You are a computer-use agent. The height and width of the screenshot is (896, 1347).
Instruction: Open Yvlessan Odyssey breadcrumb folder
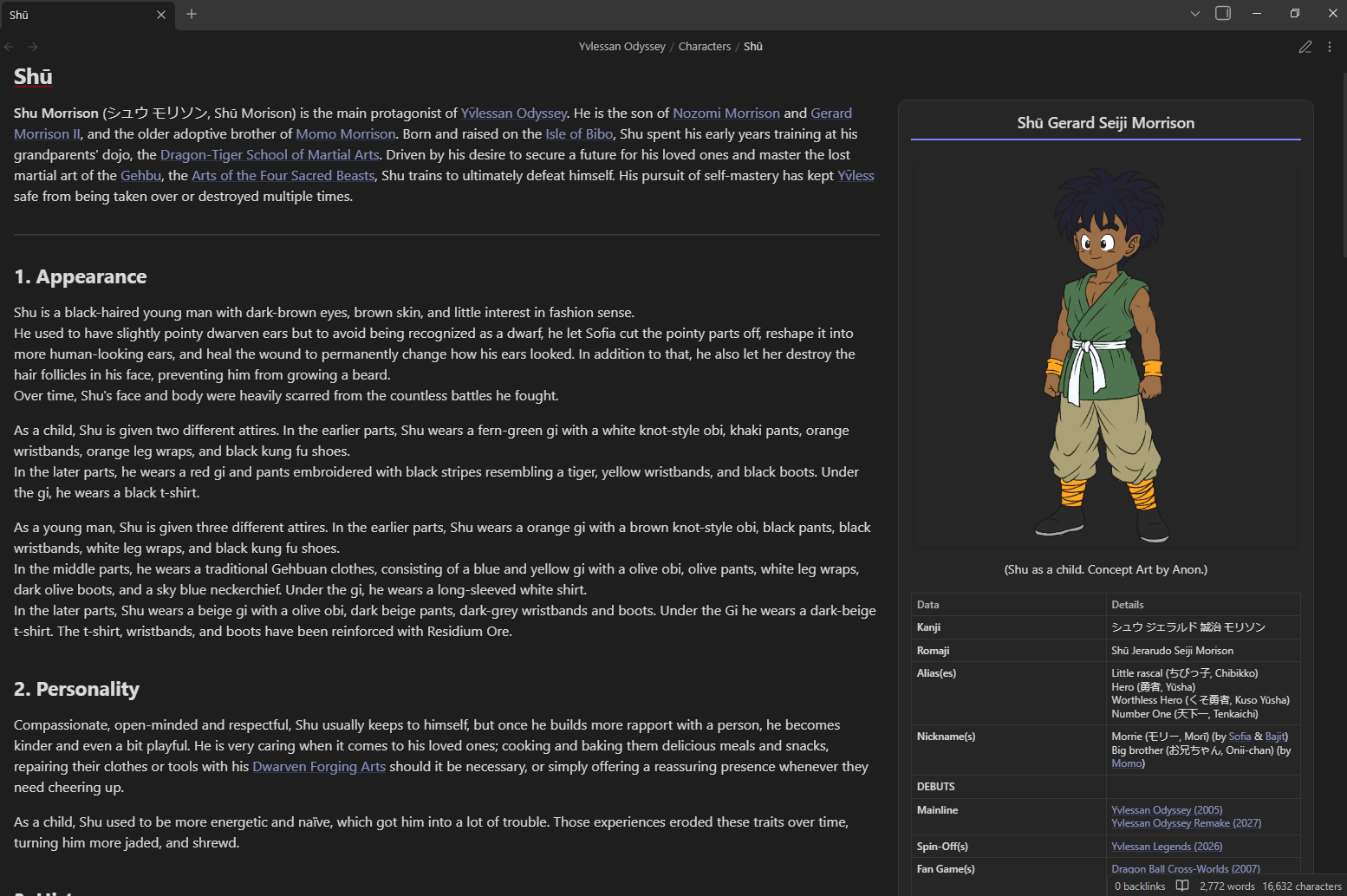click(622, 47)
